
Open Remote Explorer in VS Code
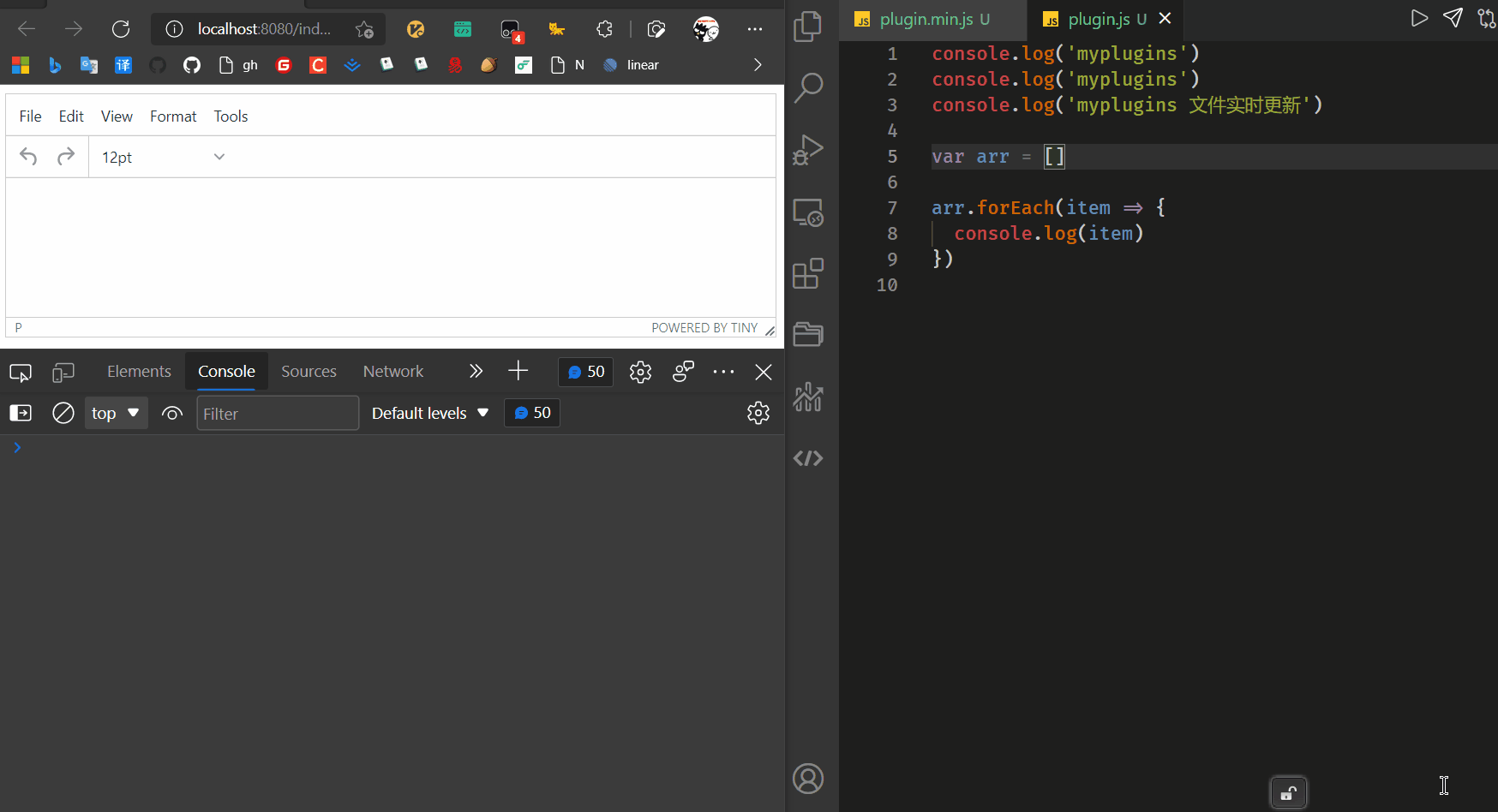tap(808, 212)
